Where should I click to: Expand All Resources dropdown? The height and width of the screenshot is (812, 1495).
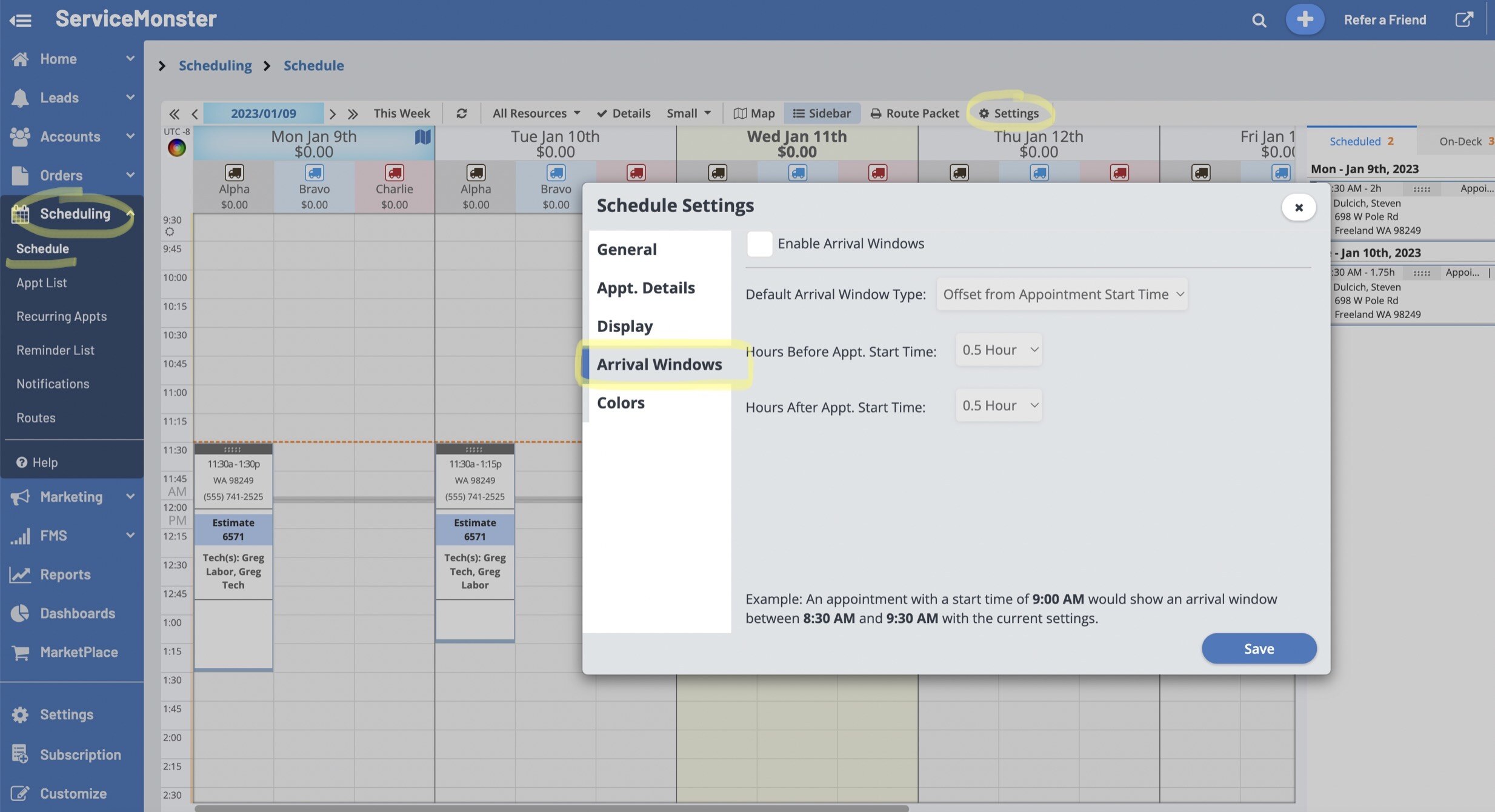pos(536,113)
